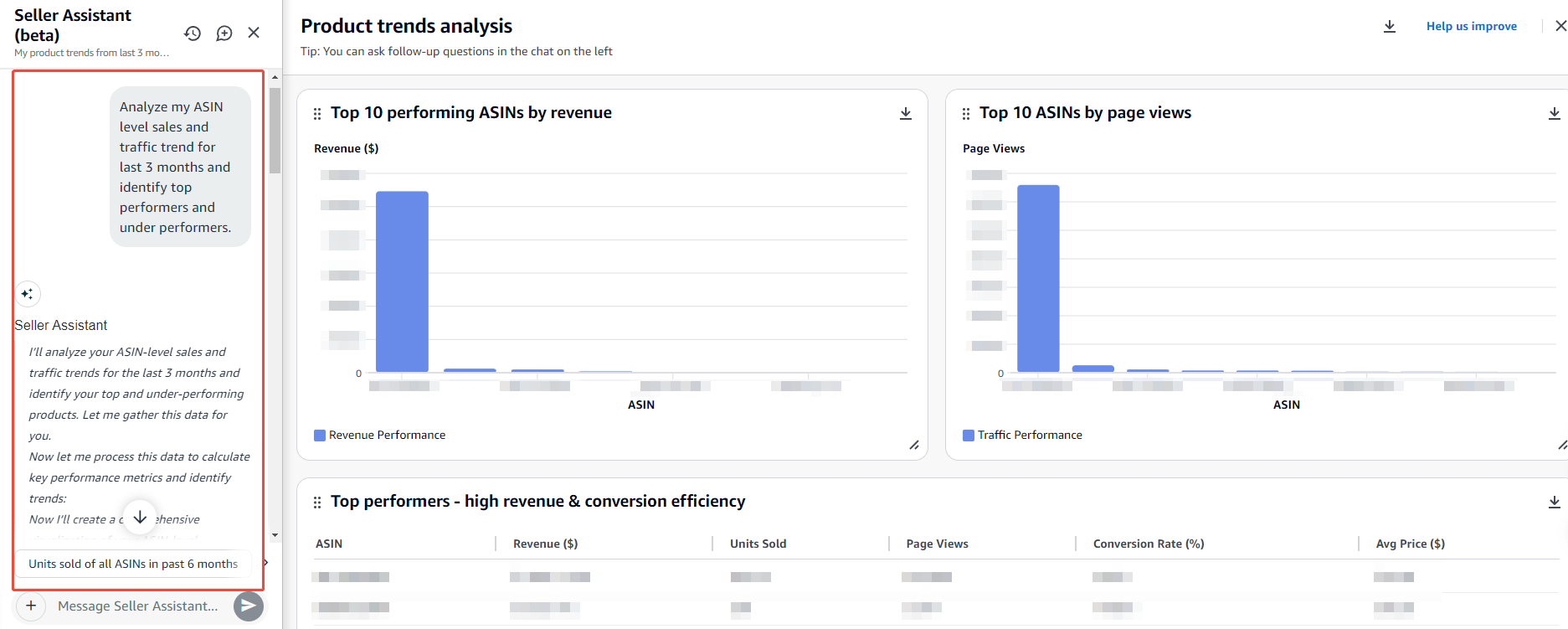Close the Seller Assistant panel
The height and width of the screenshot is (629, 1568).
click(254, 33)
